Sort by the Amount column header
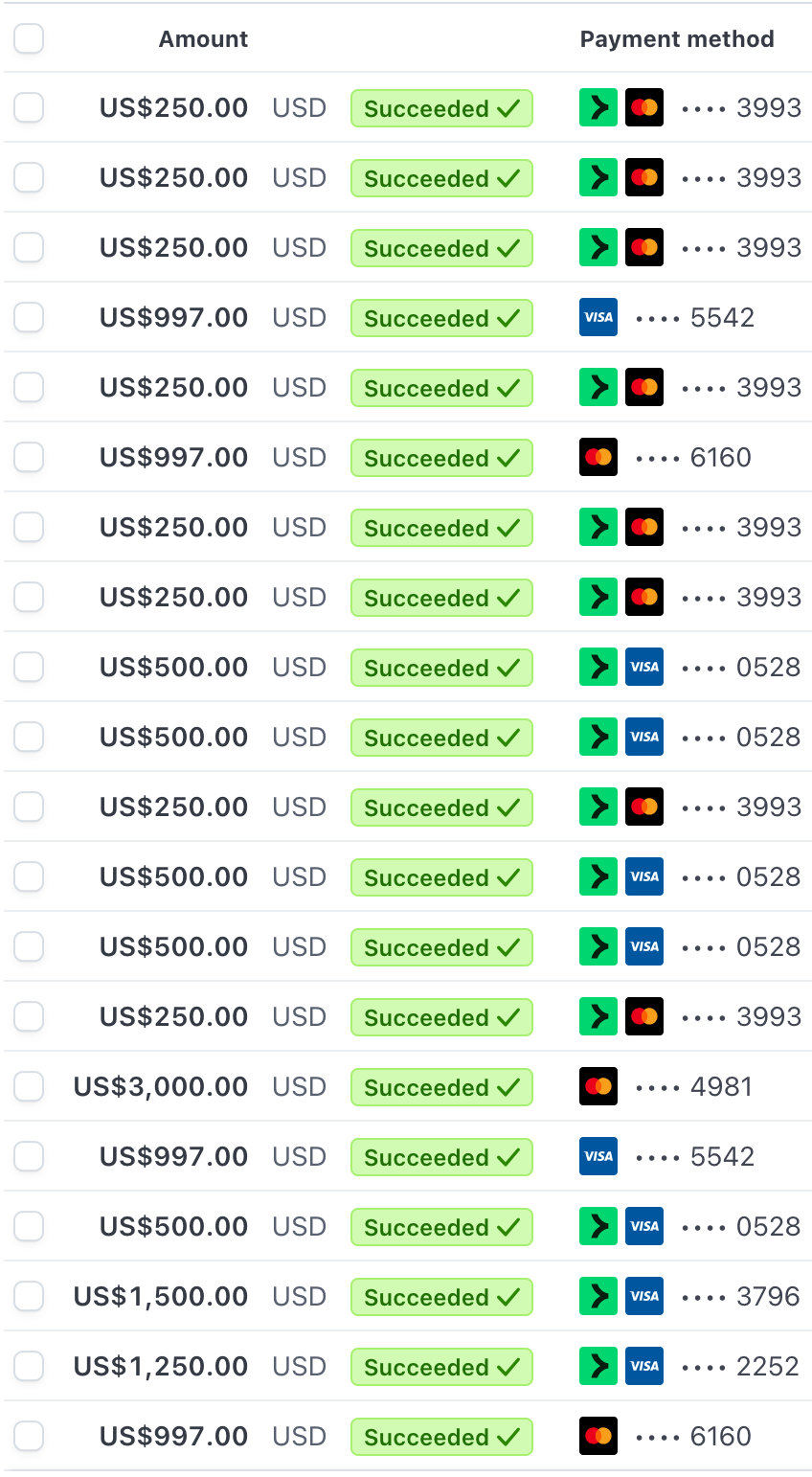This screenshot has height=1477, width=812. coord(203,39)
